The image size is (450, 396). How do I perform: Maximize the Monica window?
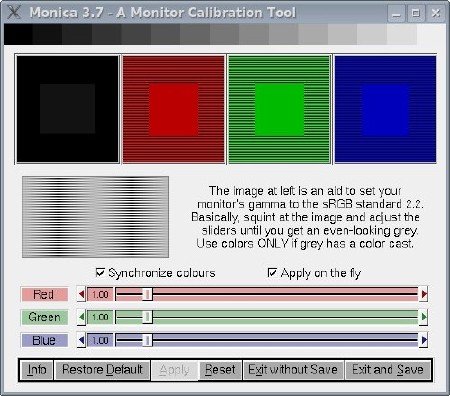click(416, 13)
